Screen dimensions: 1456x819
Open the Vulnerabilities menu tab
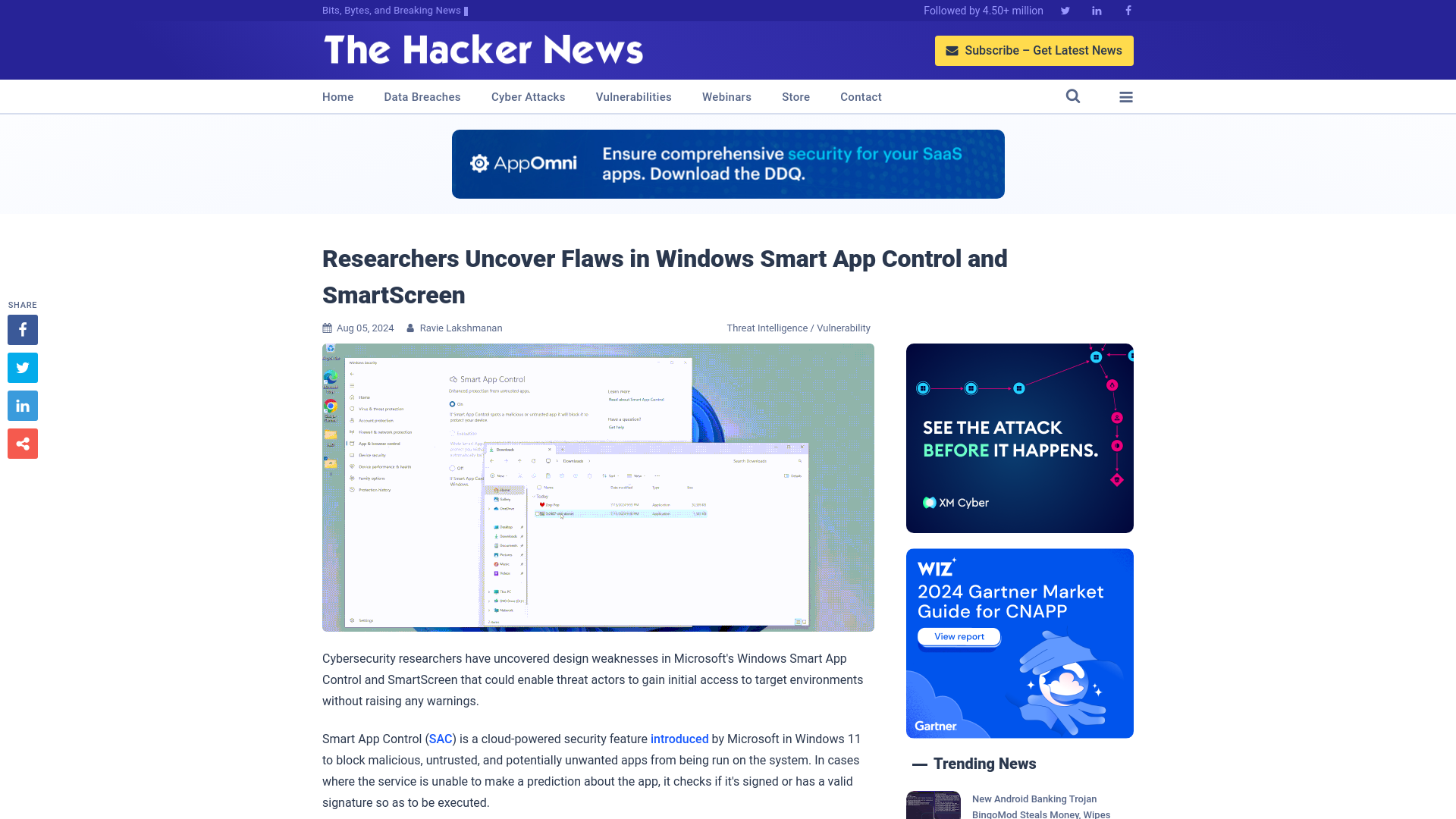[x=633, y=96]
